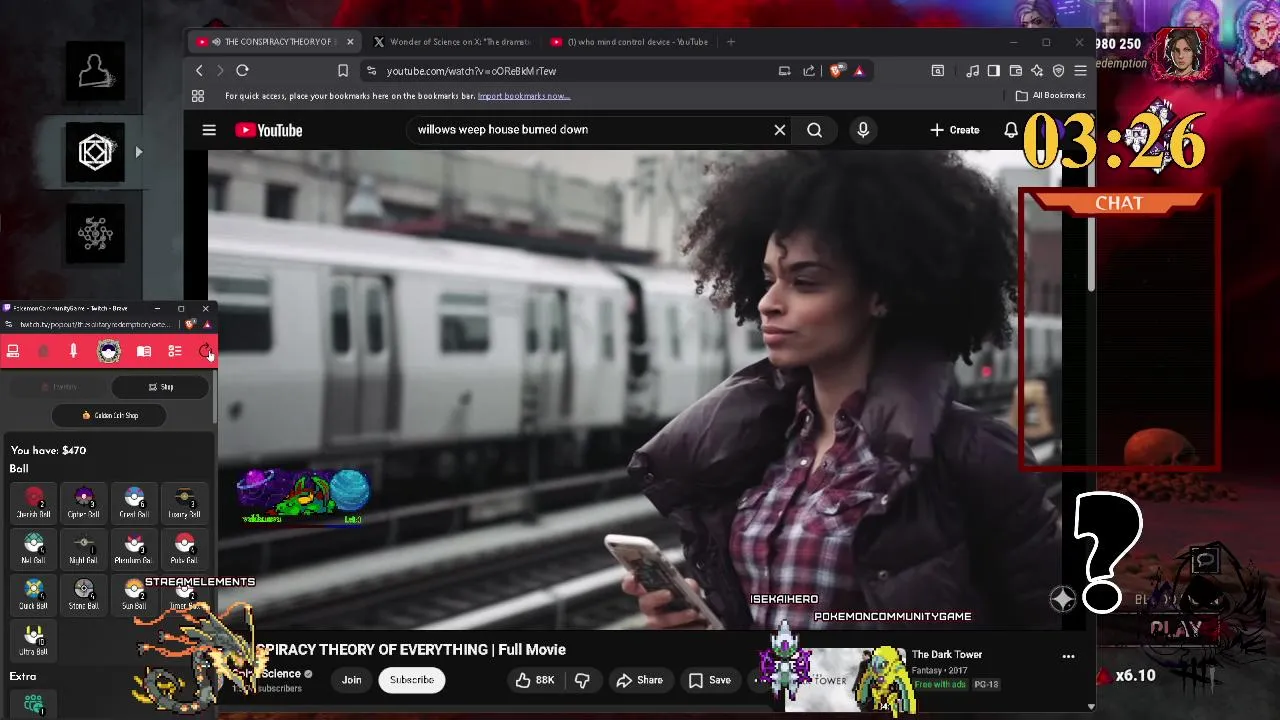Switch to who mind control device YouTube tab
Screen dimensions: 1280x720
tap(628, 42)
